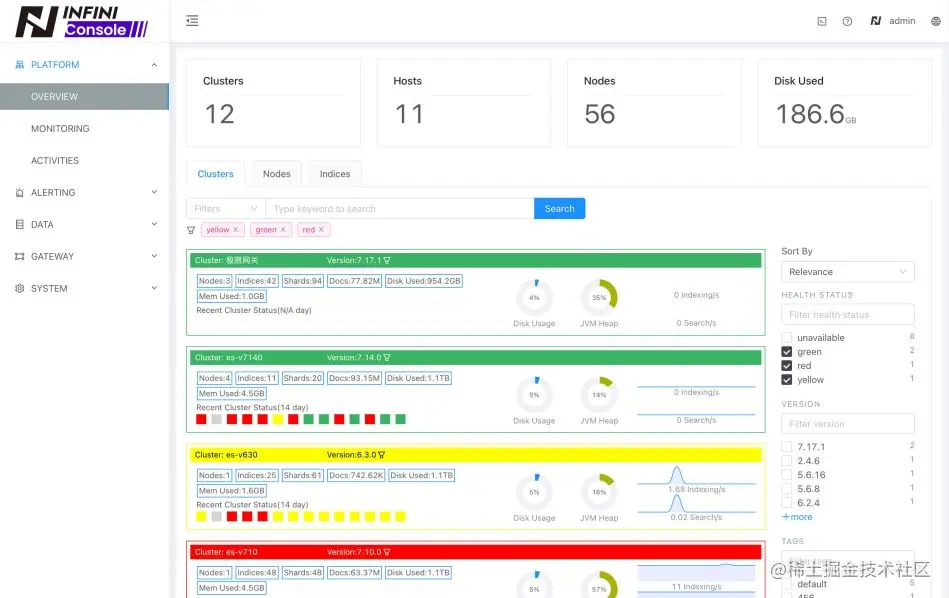Uncheck the yellow health status checkbox
Image resolution: width=949 pixels, height=598 pixels.
787,380
